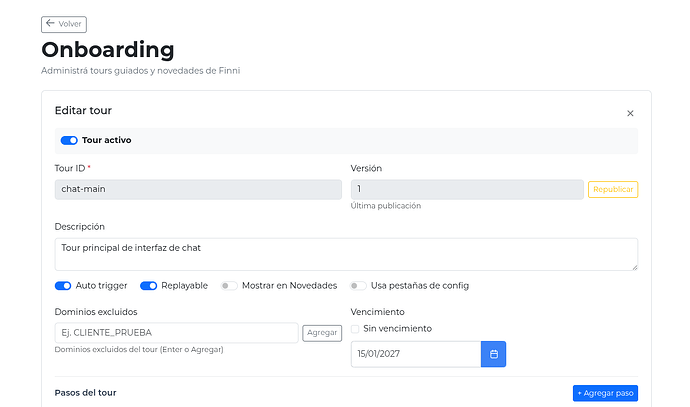Enable Mostrar en Novedades toggle
The height and width of the screenshot is (407, 690).
click(x=229, y=286)
